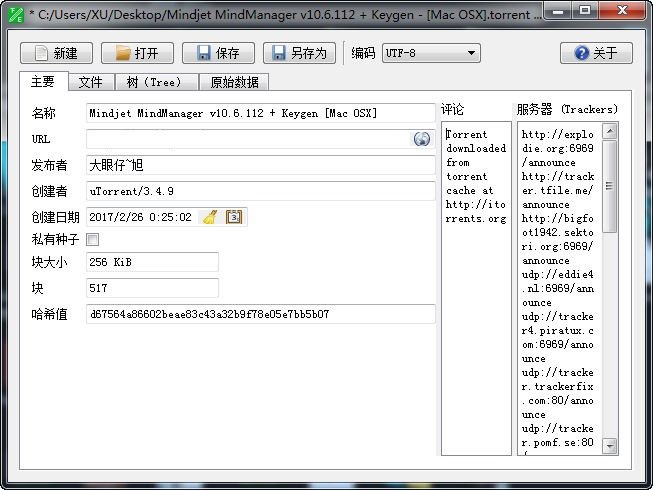Click the 块大小 256 KiB field

click(152, 262)
